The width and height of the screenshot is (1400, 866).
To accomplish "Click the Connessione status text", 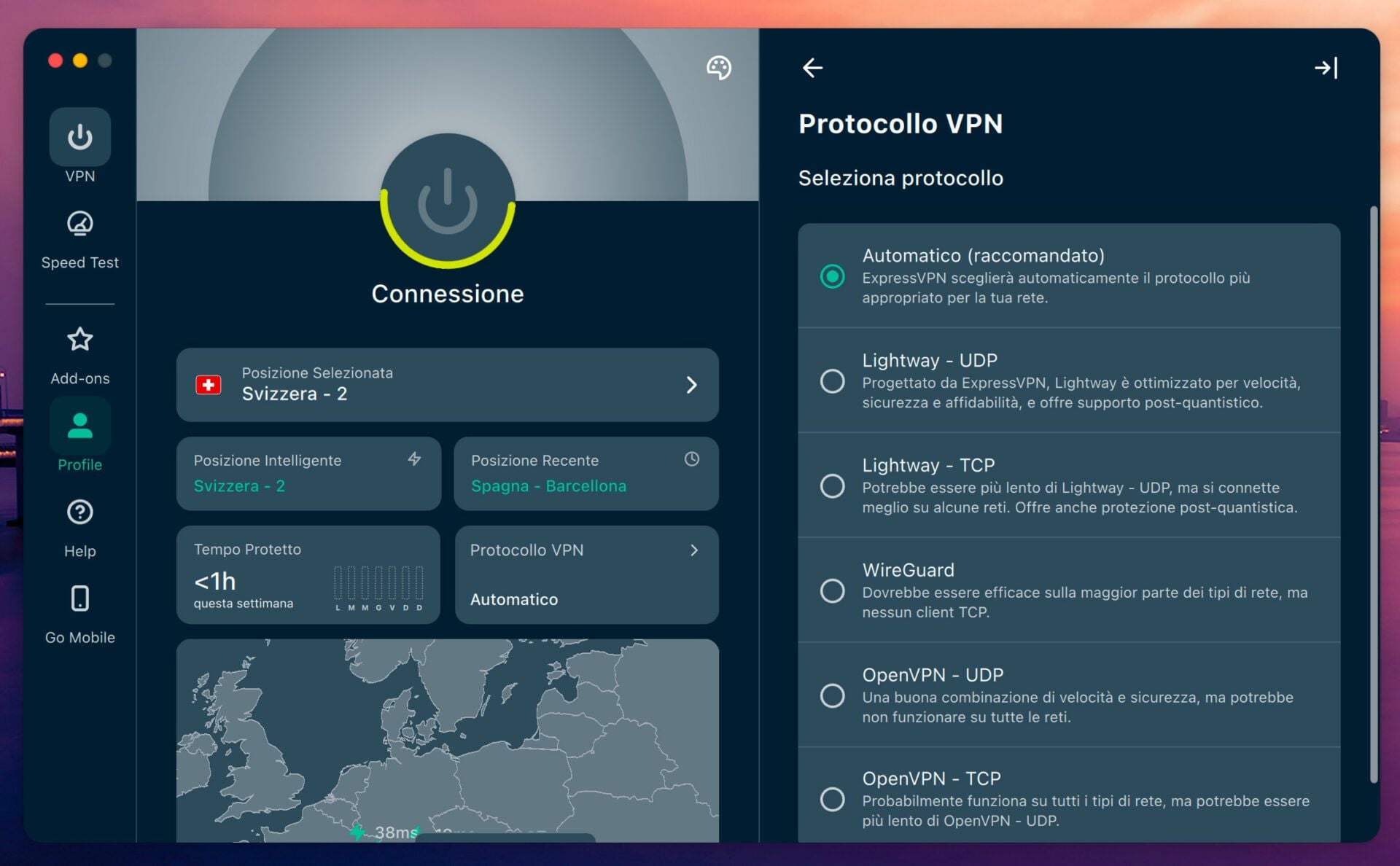I will [x=448, y=294].
